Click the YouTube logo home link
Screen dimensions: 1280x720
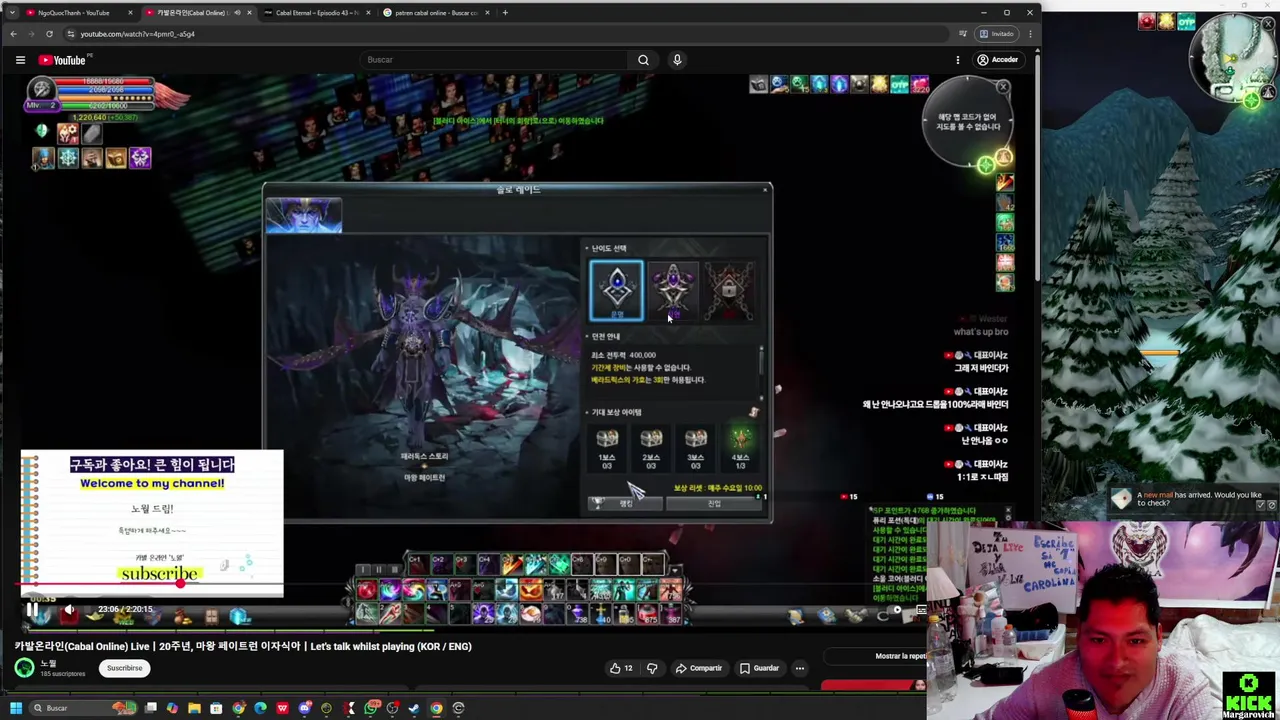64,60
